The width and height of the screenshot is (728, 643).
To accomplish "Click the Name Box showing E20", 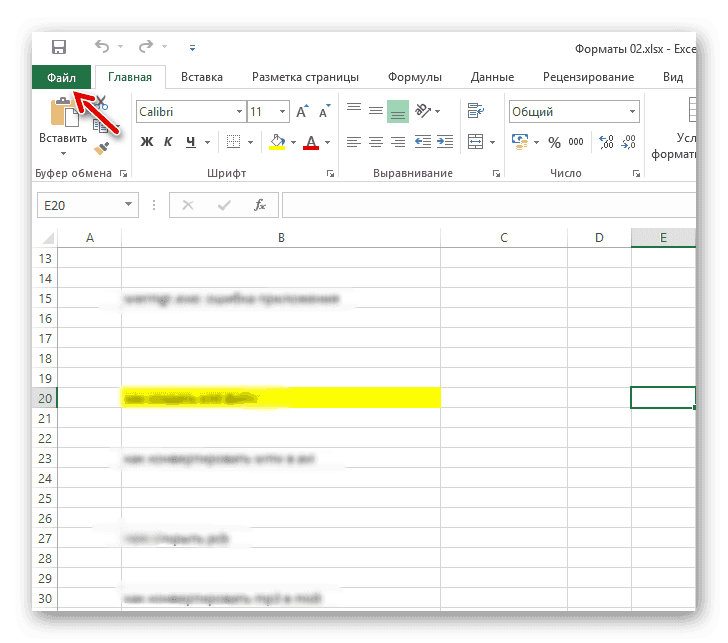I will point(88,205).
